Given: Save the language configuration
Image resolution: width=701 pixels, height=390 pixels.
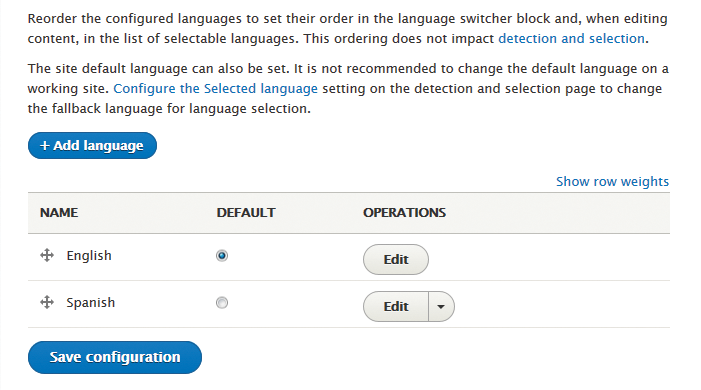Looking at the screenshot, I should [x=115, y=357].
